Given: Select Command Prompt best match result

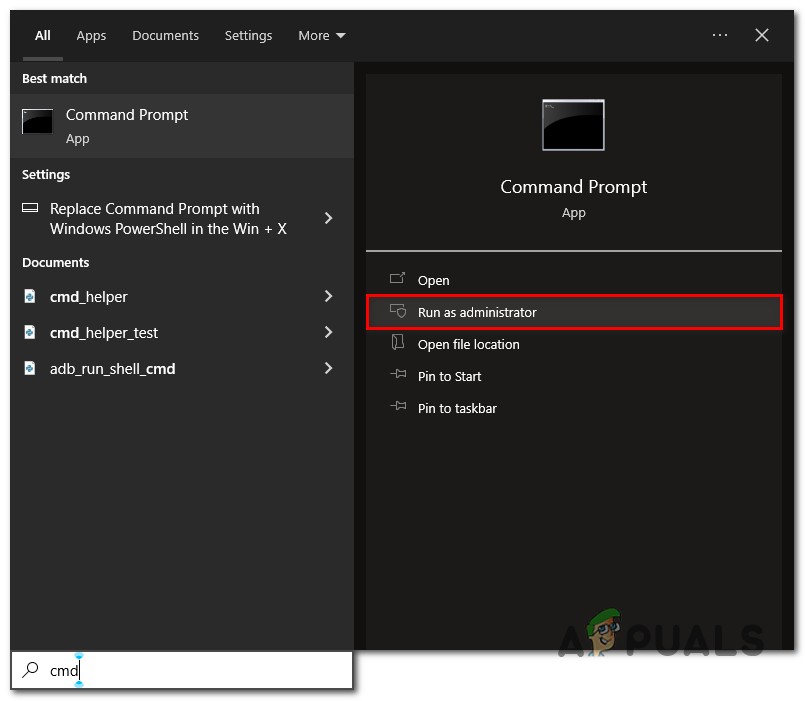Looking at the screenshot, I should pos(182,126).
